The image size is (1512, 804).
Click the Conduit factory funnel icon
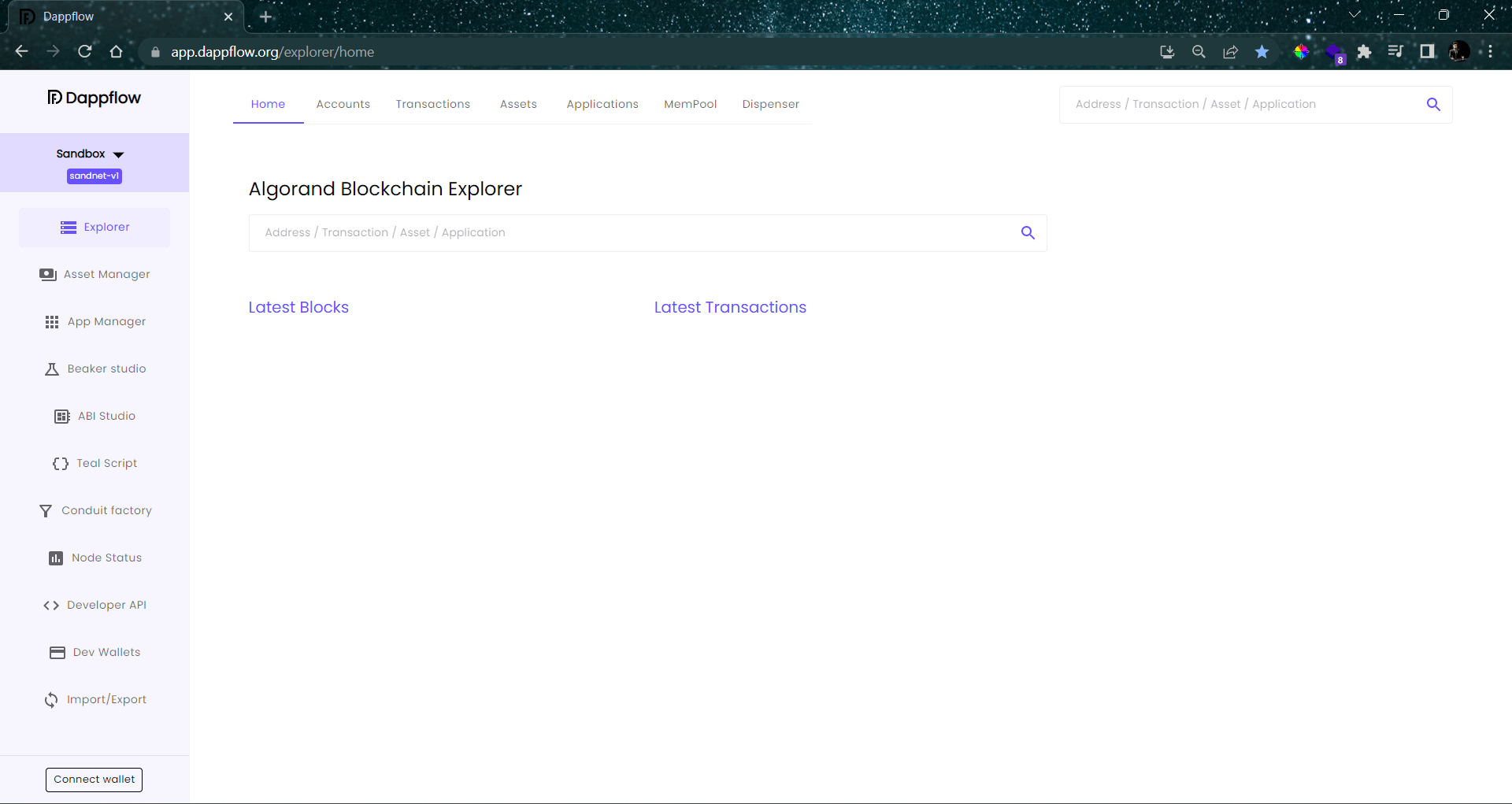[46, 511]
